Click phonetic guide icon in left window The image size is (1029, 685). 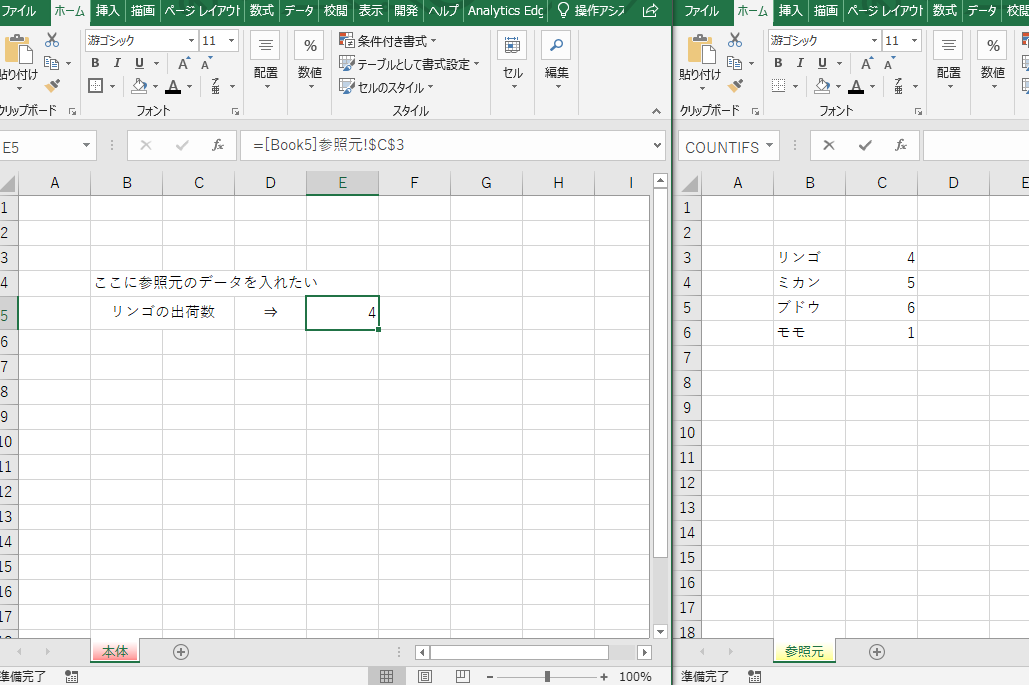click(x=215, y=86)
